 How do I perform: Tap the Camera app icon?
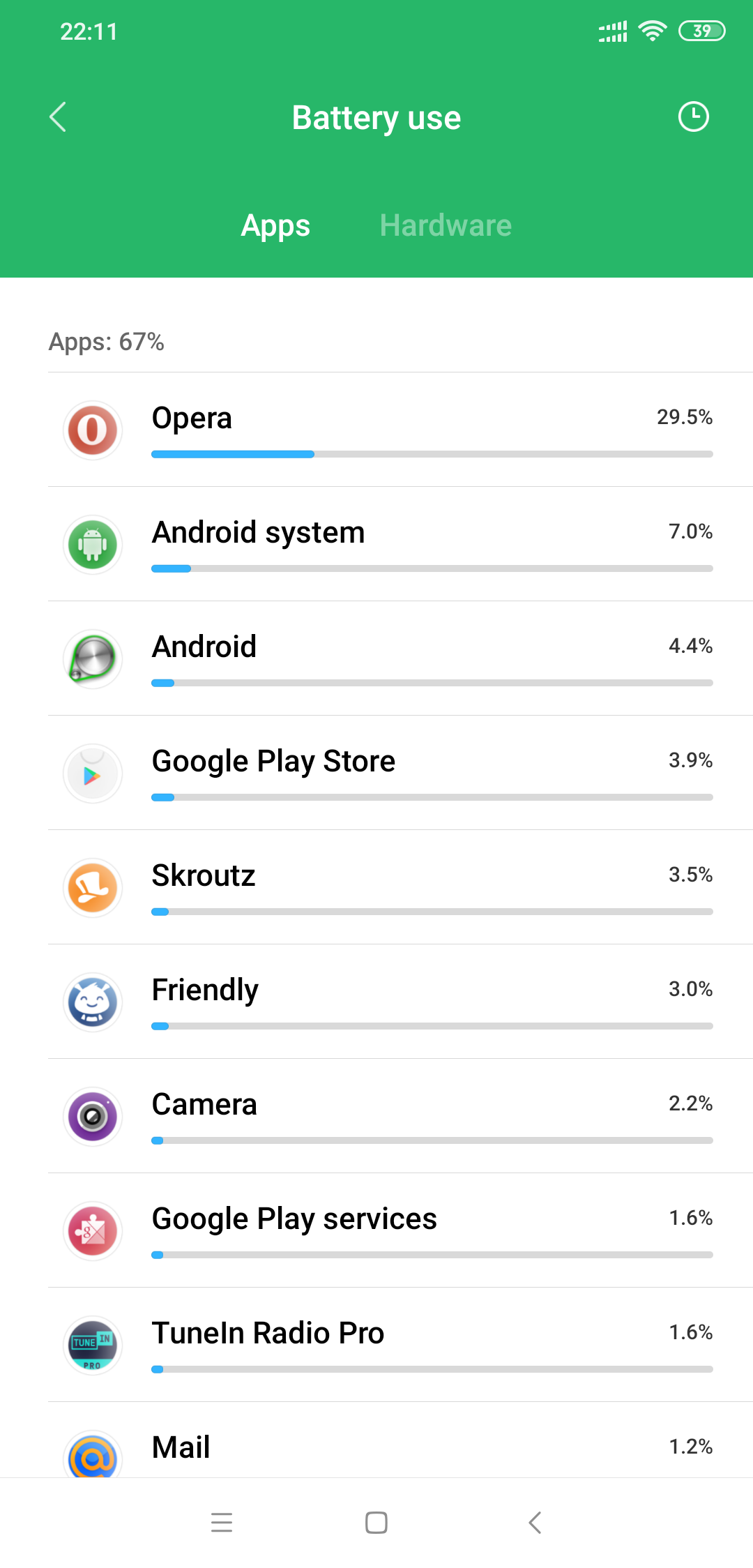[93, 1117]
